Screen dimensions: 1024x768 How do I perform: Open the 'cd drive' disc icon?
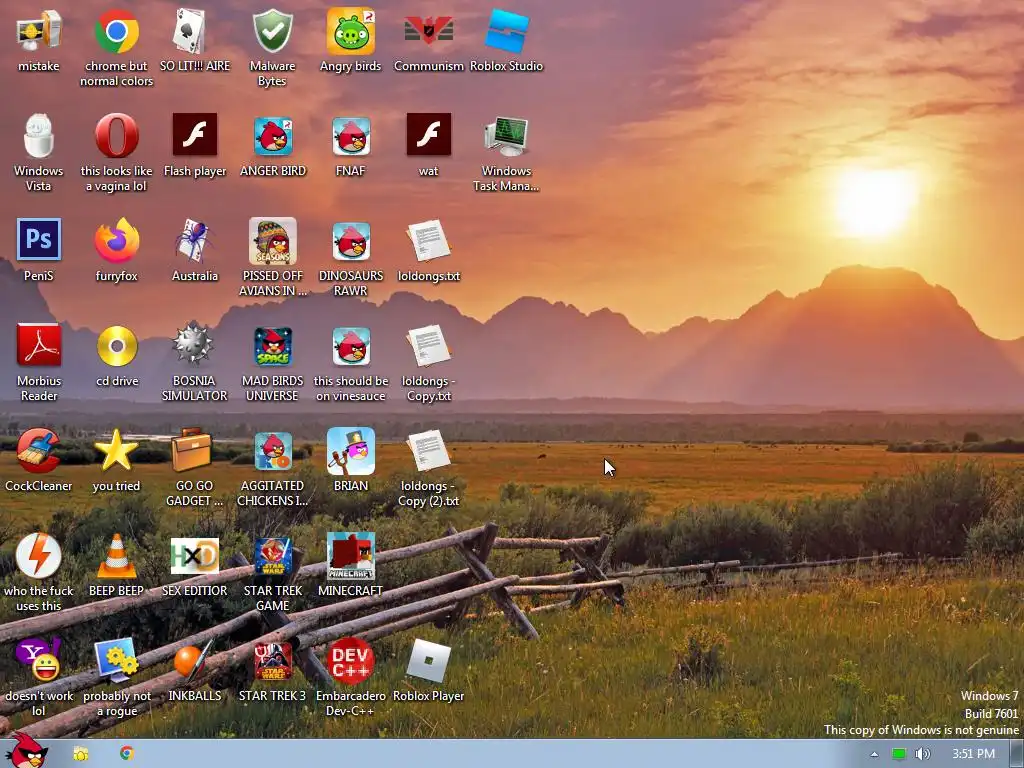click(x=116, y=345)
